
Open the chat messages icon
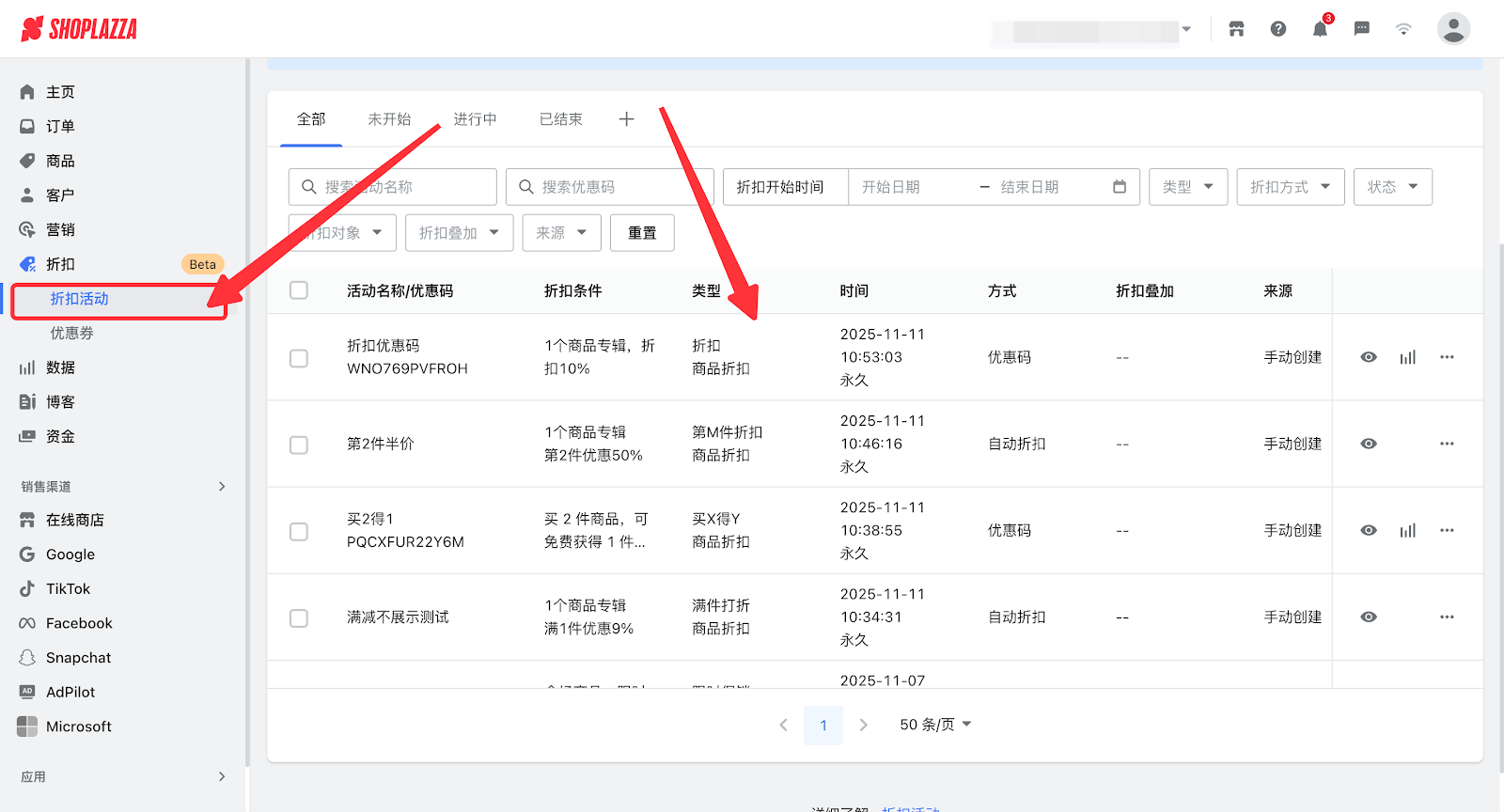tap(1361, 29)
